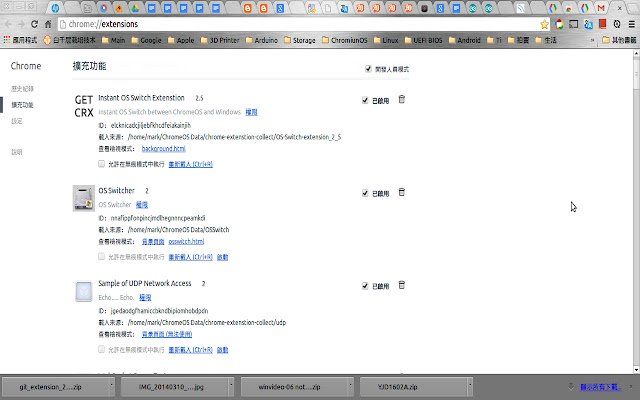
Task: Click the show all downloads link
Action: pos(600,387)
